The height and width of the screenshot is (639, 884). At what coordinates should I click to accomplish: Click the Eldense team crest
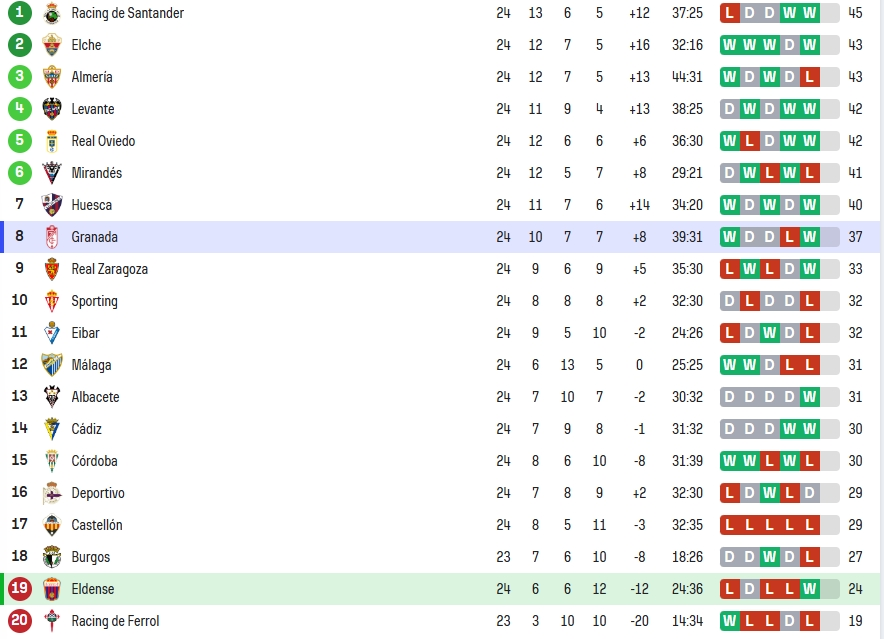[x=52, y=589]
